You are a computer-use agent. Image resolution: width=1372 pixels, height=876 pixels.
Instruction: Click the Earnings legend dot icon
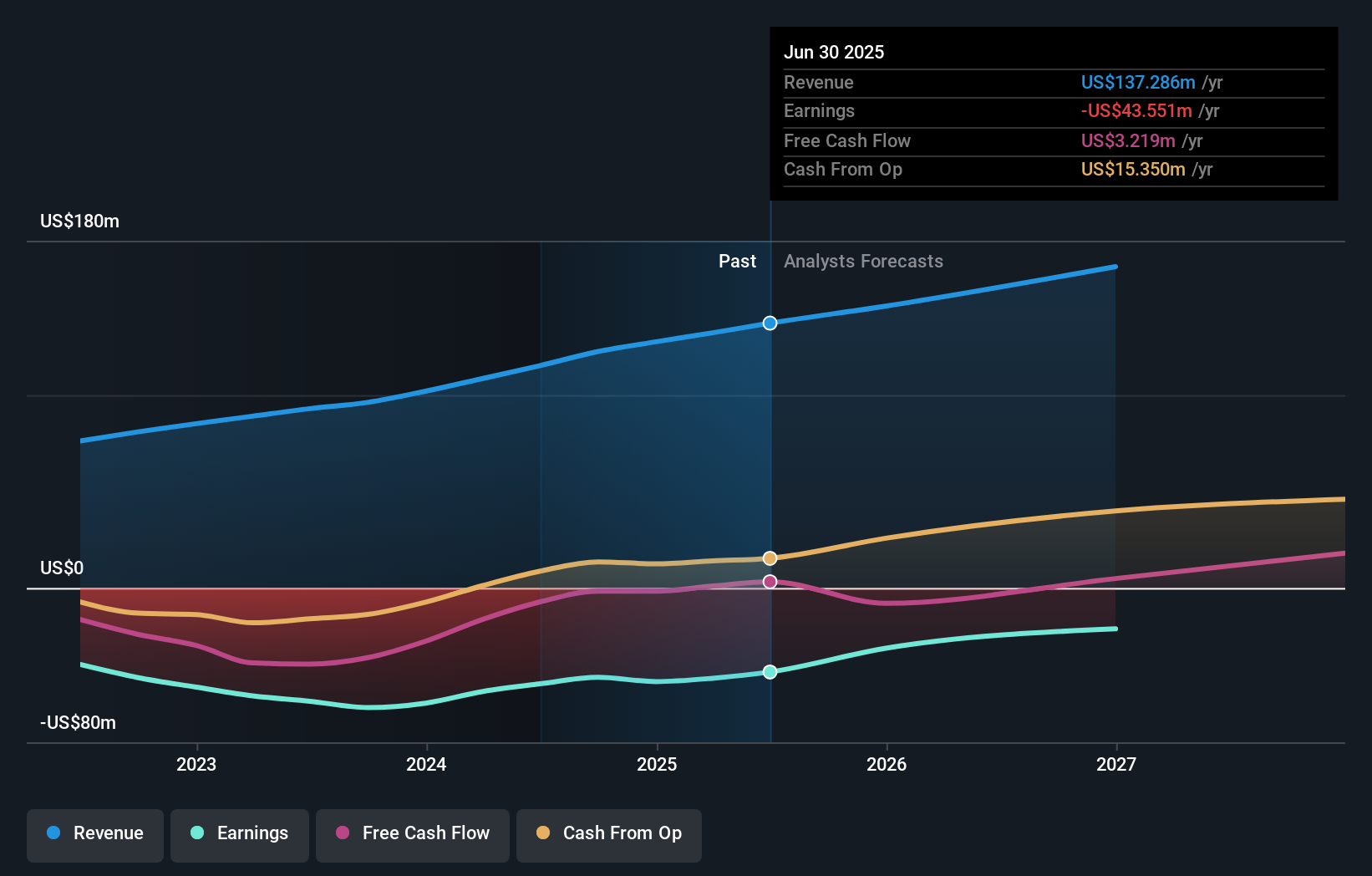pos(196,833)
